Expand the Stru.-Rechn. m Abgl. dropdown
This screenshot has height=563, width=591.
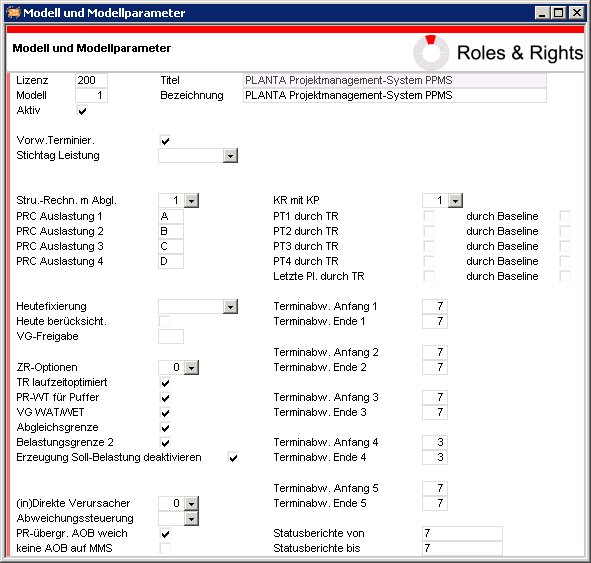191,201
